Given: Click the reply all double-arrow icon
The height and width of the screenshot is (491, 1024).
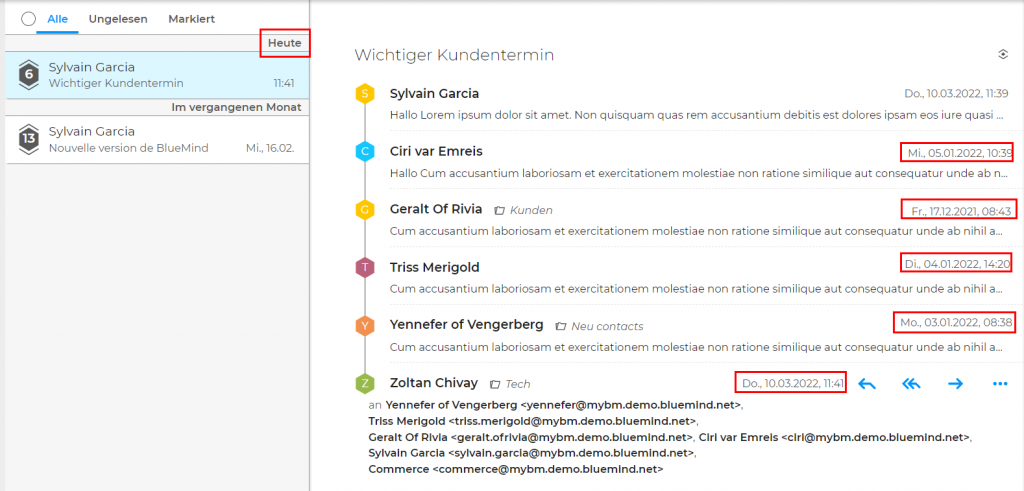Looking at the screenshot, I should pos(911,384).
